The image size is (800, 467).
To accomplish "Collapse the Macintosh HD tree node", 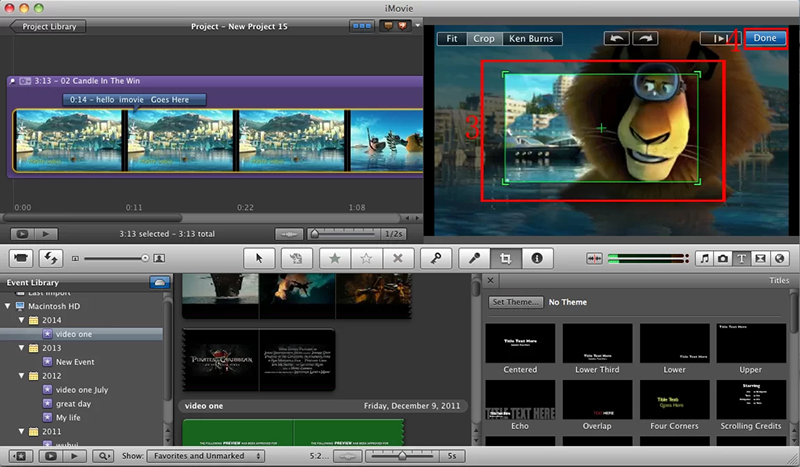I will (8, 306).
